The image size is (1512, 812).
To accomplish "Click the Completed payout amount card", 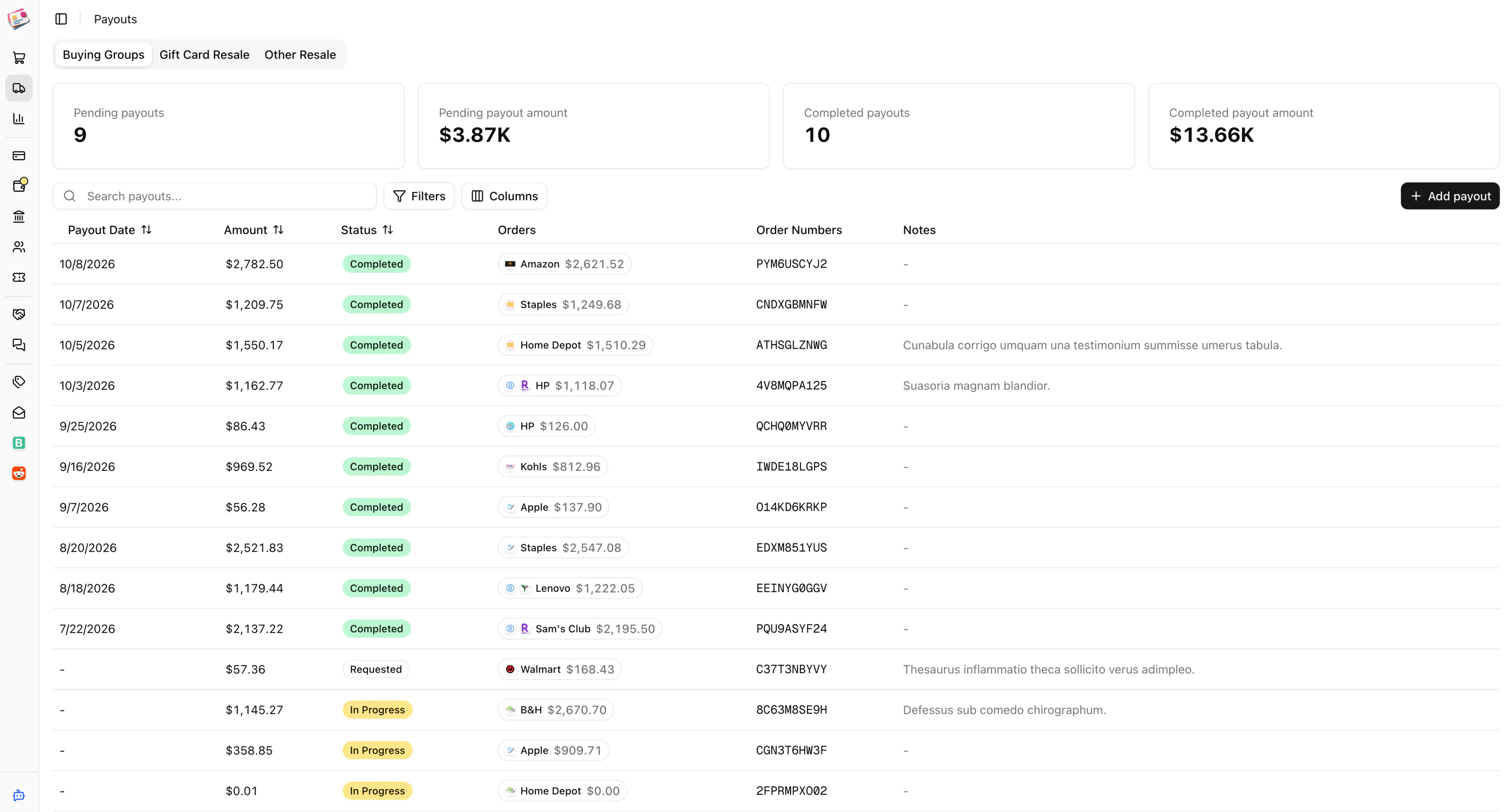I will point(1323,126).
